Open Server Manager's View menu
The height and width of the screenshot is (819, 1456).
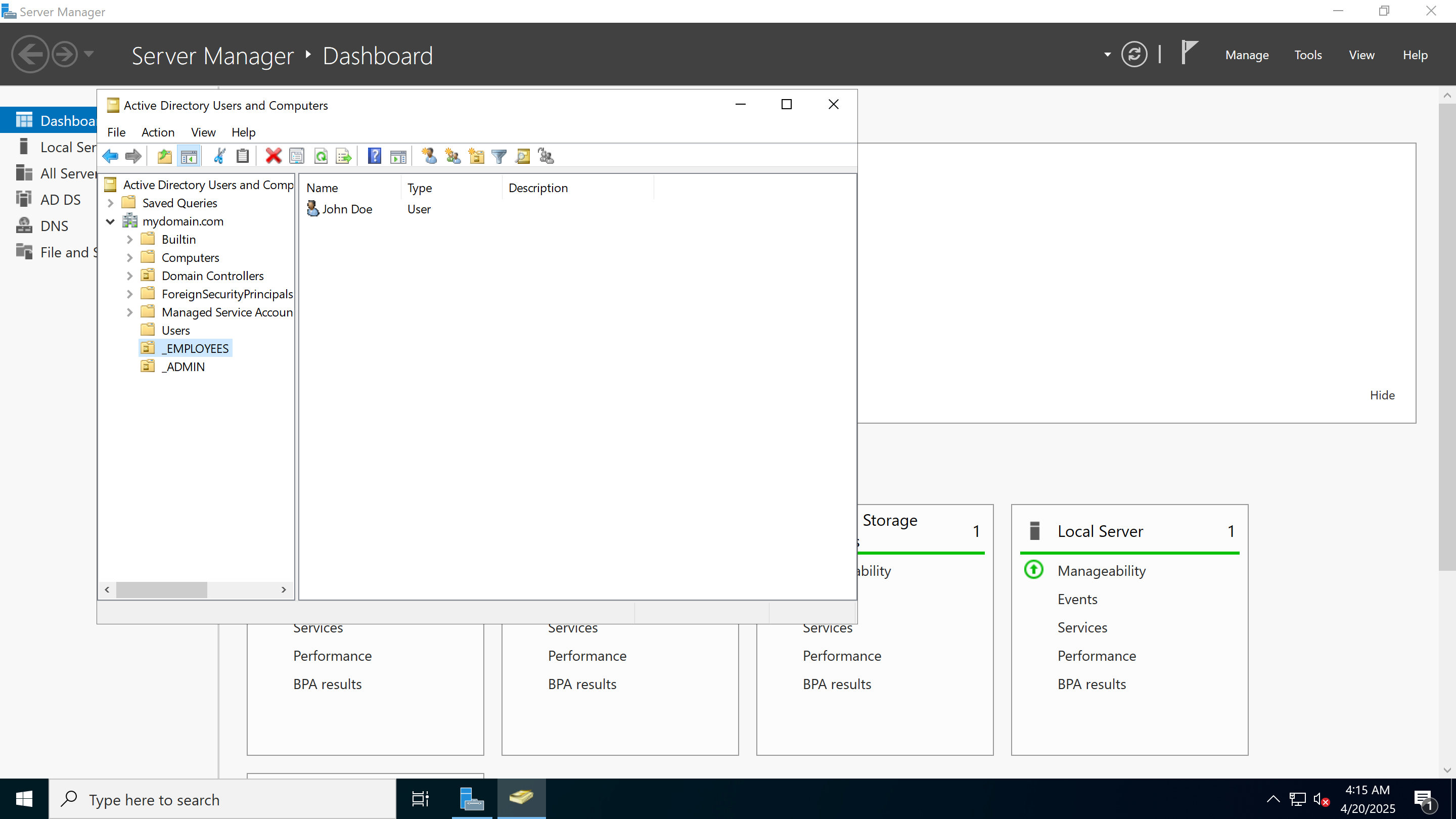click(x=1361, y=55)
